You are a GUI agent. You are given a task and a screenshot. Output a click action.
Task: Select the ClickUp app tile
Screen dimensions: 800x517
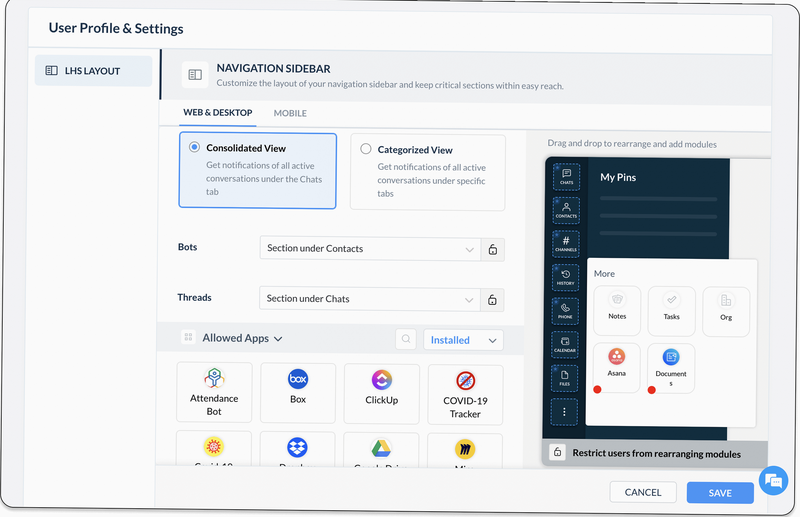pos(382,394)
